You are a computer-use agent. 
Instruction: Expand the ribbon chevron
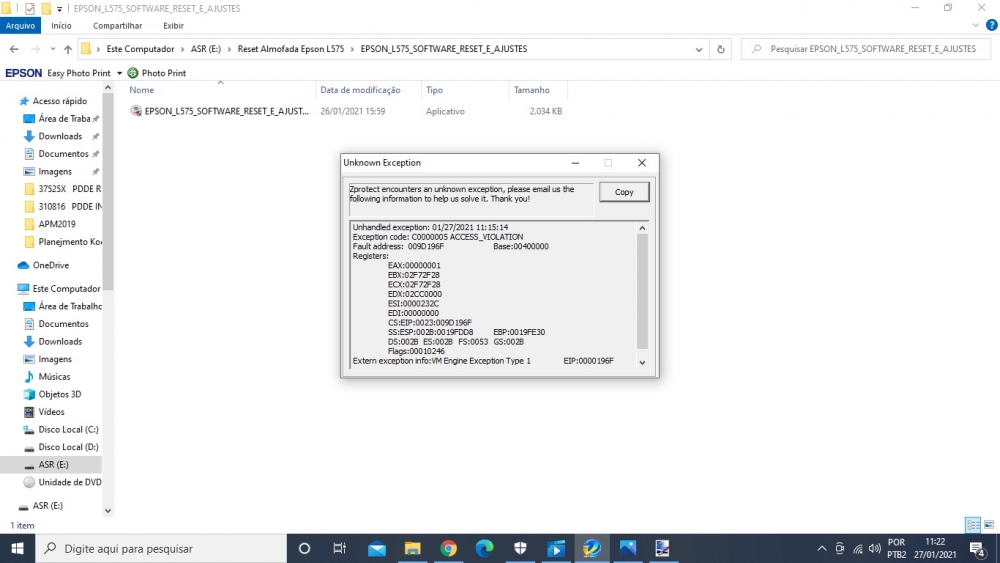coord(975,26)
